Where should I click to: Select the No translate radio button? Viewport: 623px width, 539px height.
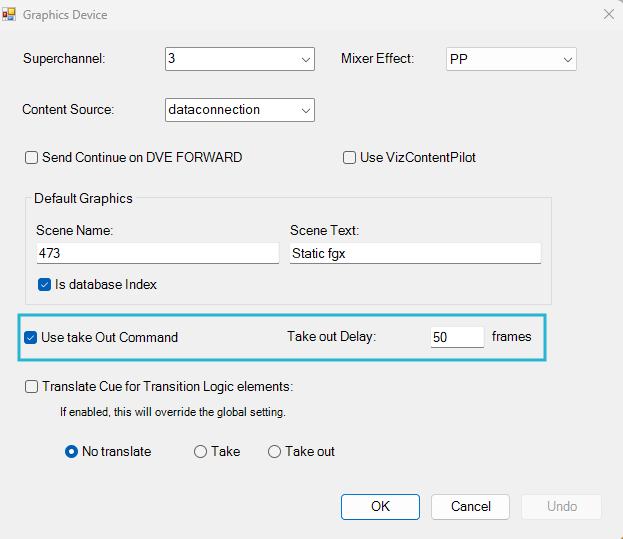(x=72, y=452)
